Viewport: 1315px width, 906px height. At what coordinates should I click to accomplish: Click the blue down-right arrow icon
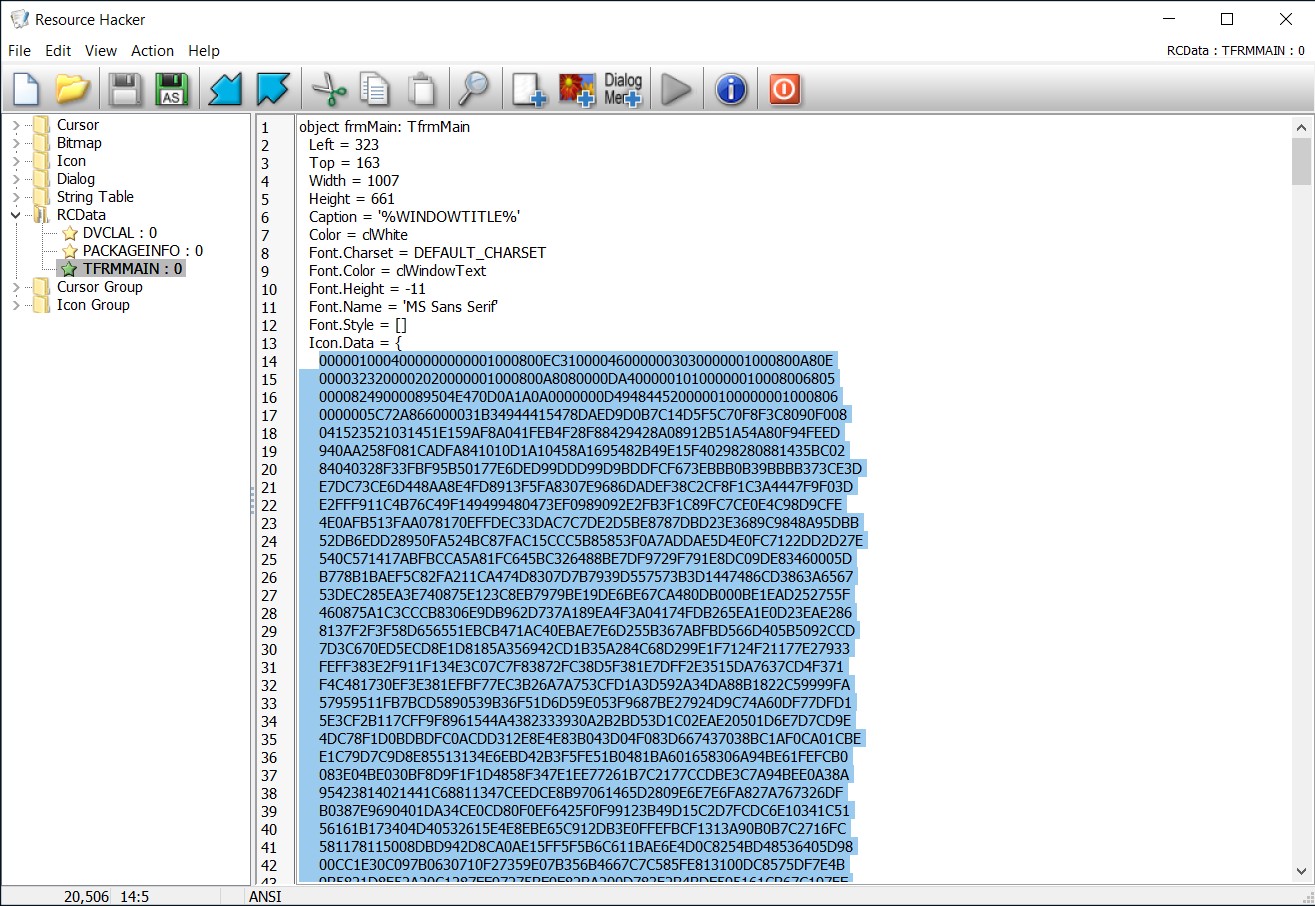(273, 89)
